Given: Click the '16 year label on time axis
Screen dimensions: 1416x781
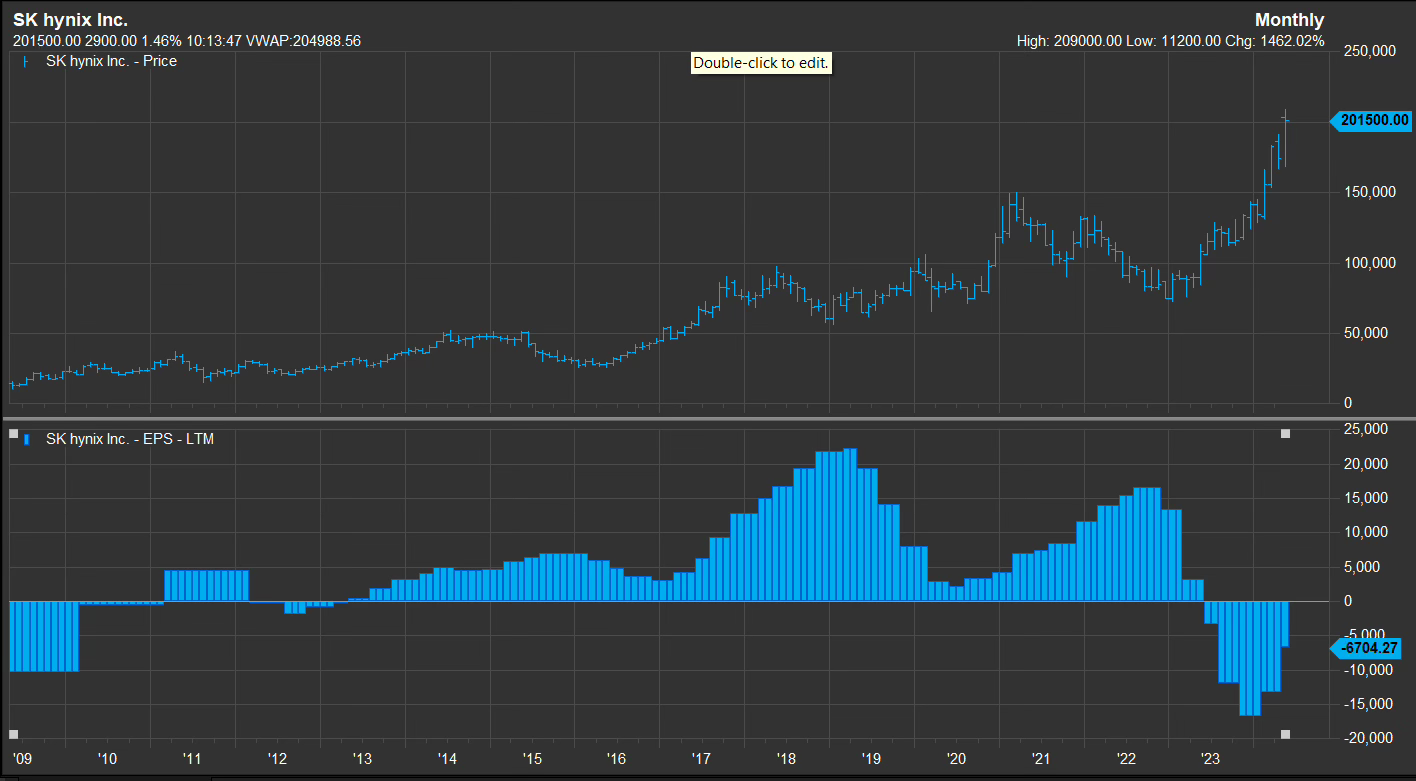Looking at the screenshot, I should click(x=616, y=757).
